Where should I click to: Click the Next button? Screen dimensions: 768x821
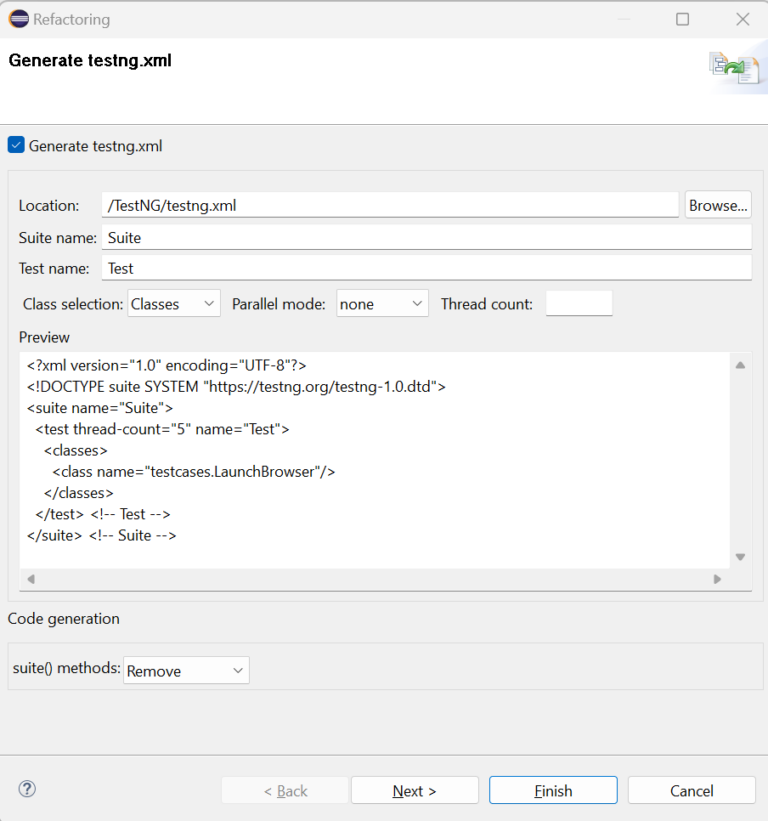(x=414, y=789)
